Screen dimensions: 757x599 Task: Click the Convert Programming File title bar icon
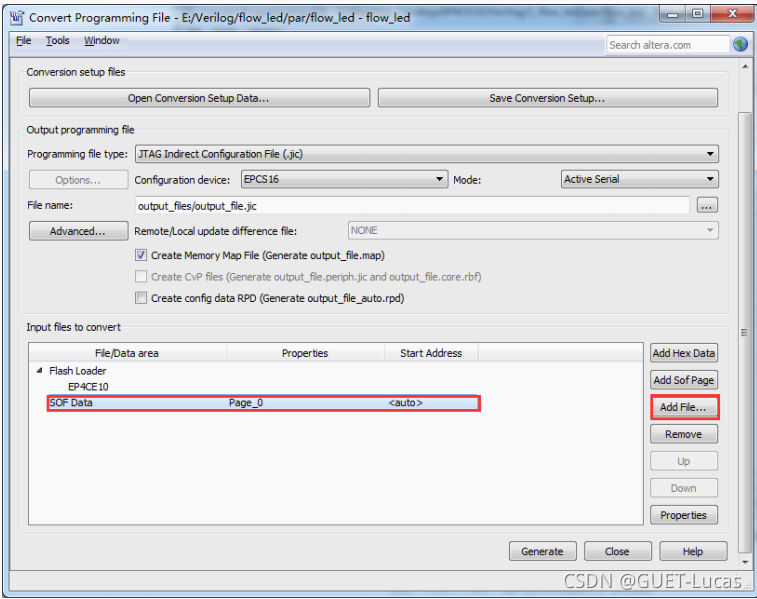coord(16,17)
